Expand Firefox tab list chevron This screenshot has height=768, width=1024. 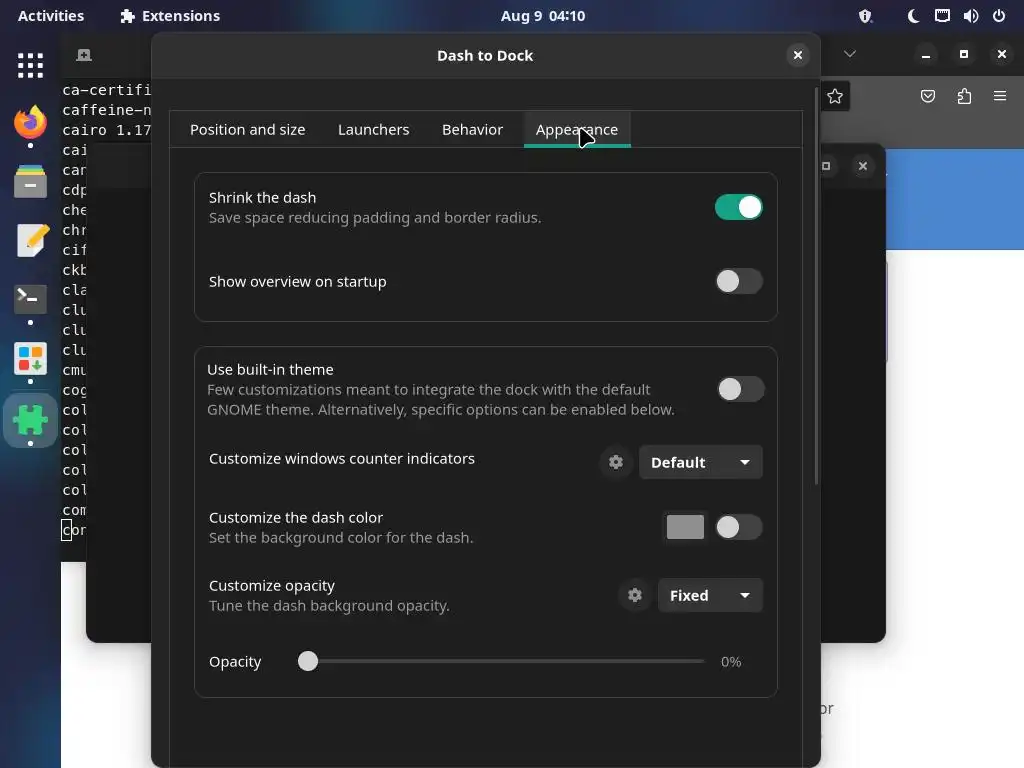tap(850, 54)
